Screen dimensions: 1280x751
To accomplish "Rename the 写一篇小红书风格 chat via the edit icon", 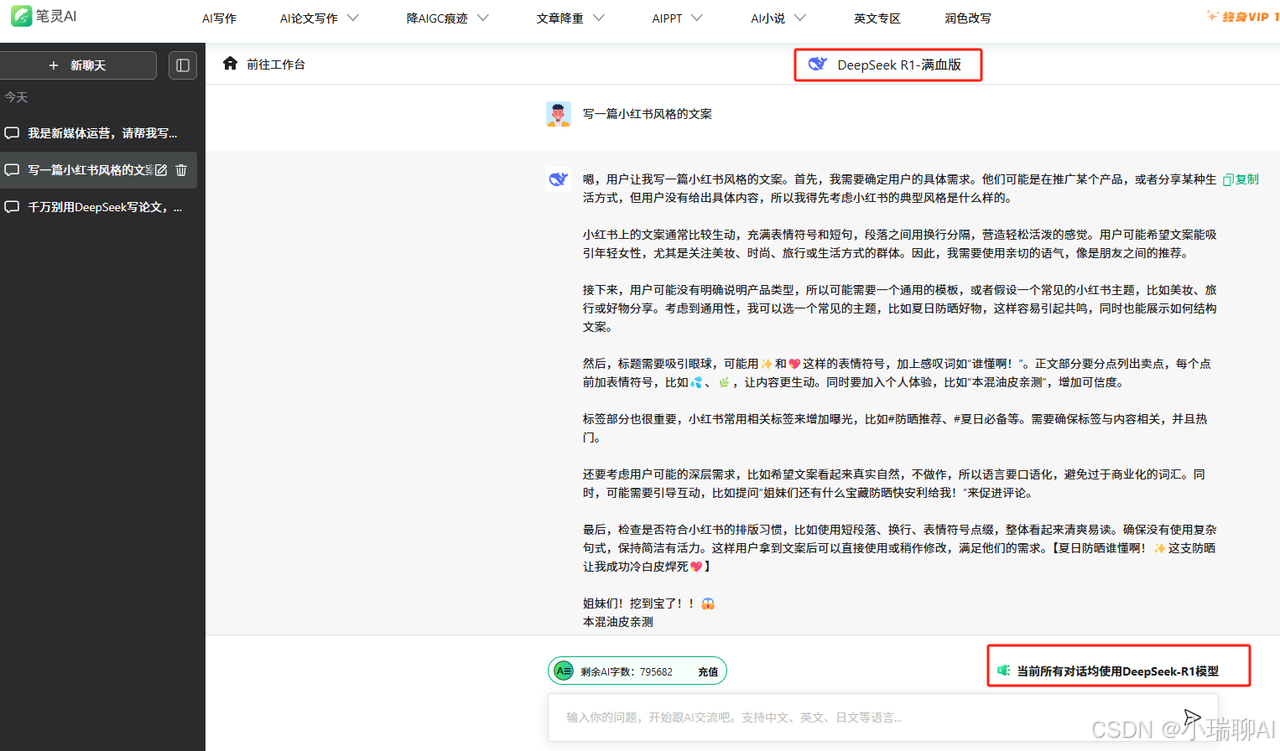I will pos(161,170).
